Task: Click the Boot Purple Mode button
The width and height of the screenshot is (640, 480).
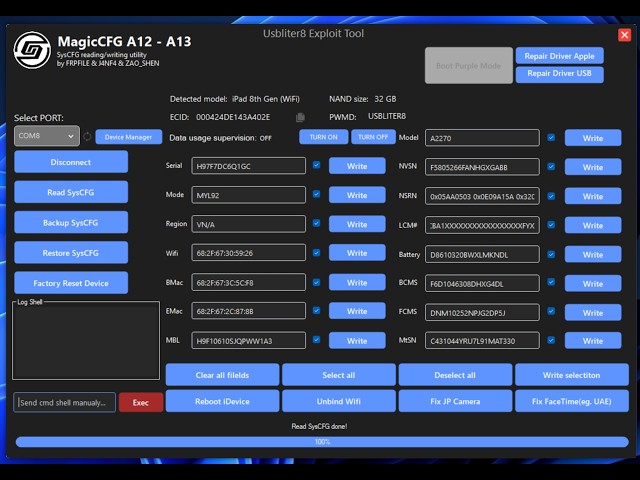Action: point(469,65)
